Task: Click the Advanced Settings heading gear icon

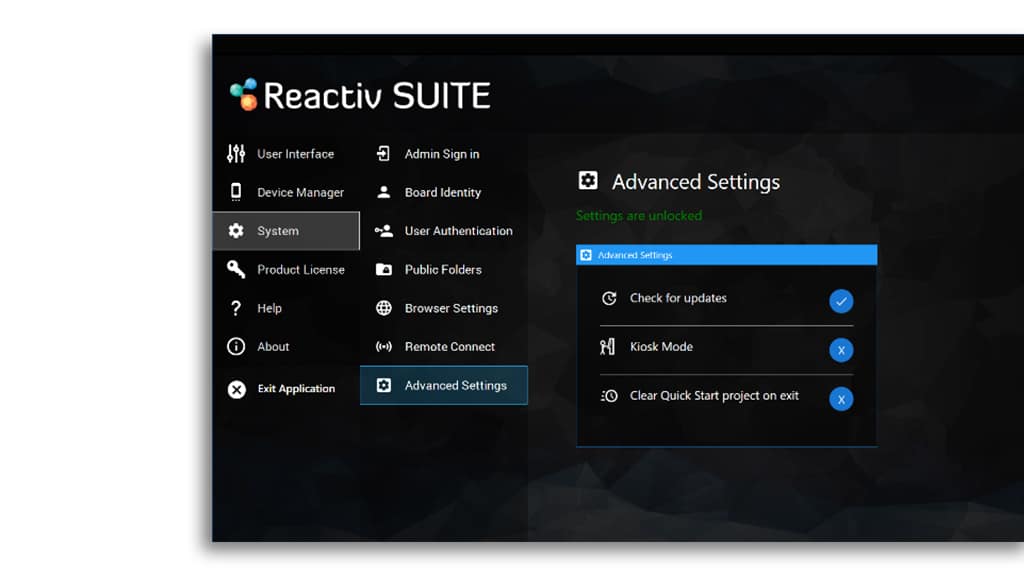Action: (588, 180)
